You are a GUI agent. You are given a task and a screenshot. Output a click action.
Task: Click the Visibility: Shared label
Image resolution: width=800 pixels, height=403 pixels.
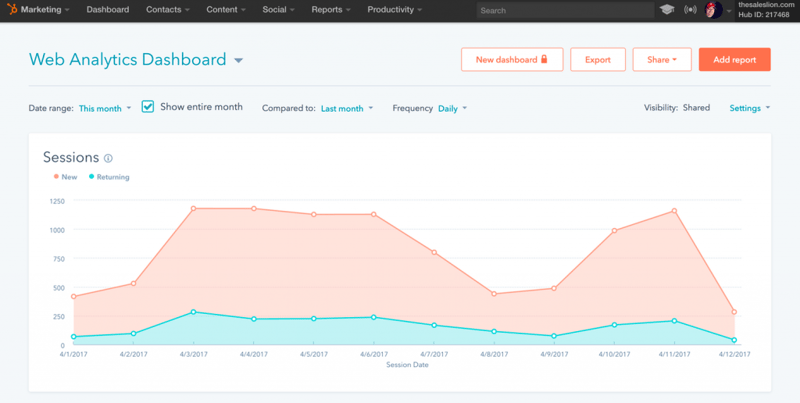(677, 108)
